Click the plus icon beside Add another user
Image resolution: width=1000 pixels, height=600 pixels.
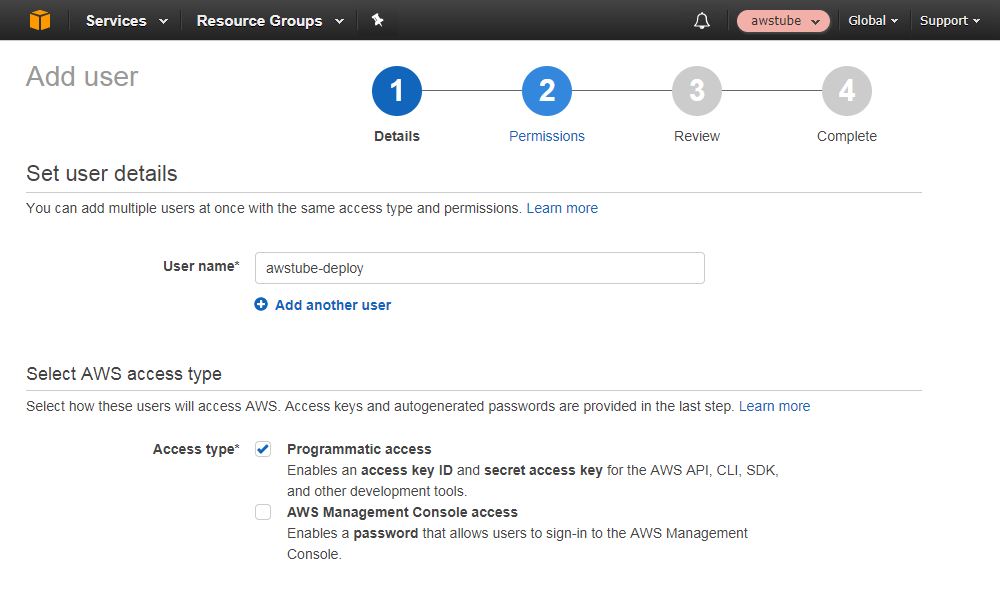(260, 304)
